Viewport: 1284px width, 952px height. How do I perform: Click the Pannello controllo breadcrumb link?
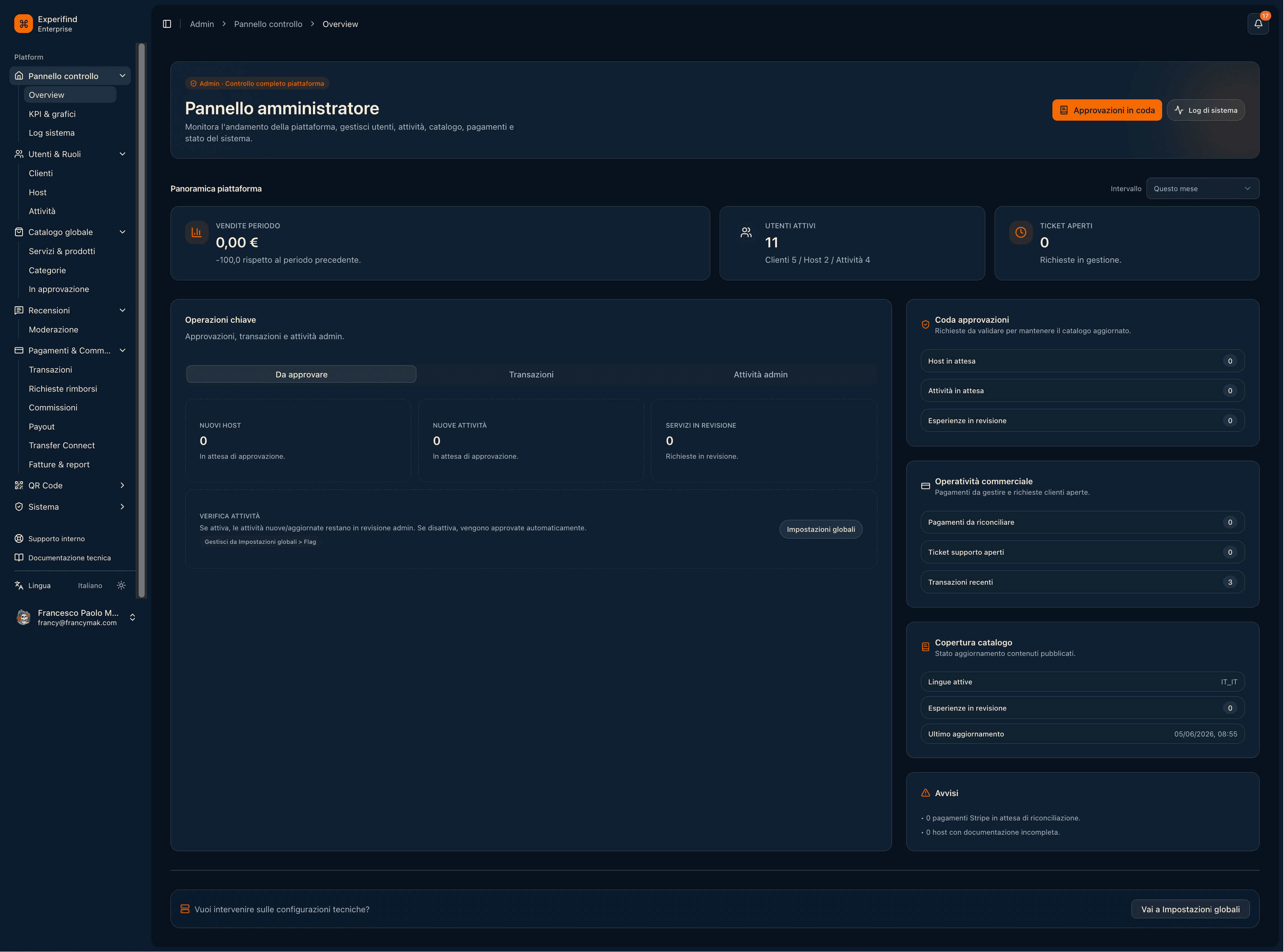coord(268,24)
